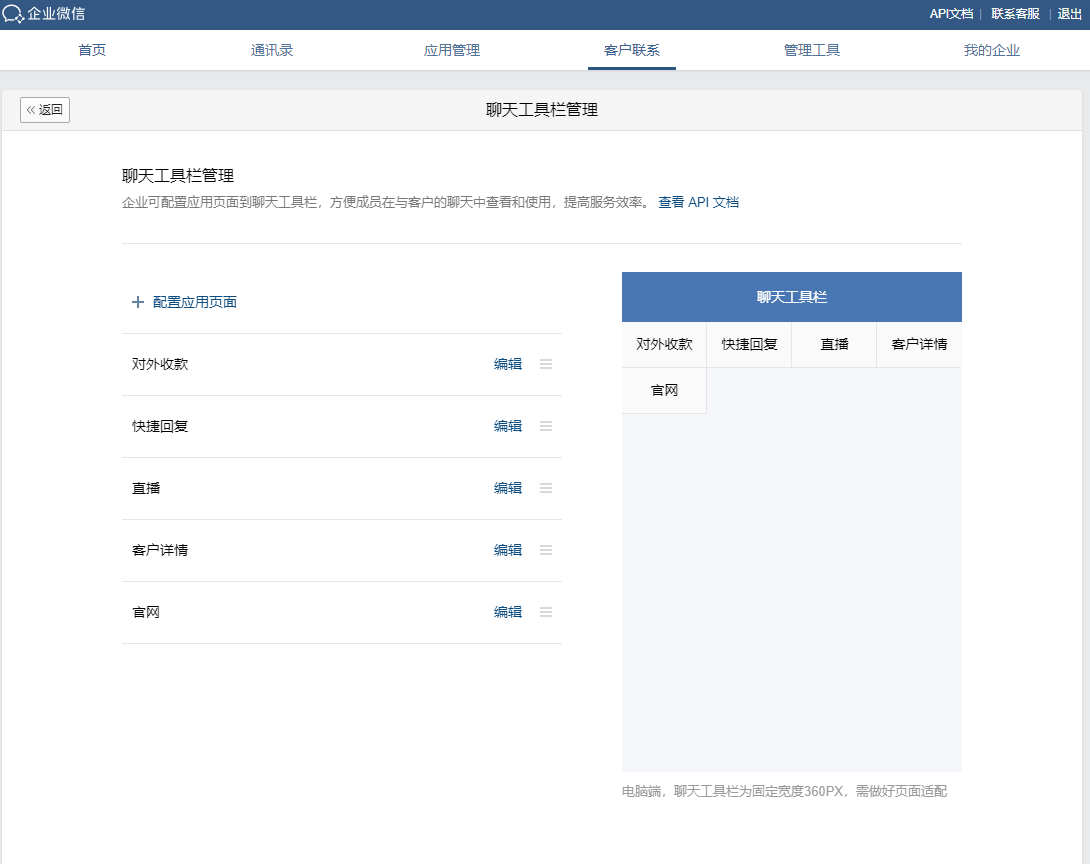The width and height of the screenshot is (1090, 864).
Task: Click 联系客服 in the top bar
Action: [1015, 14]
